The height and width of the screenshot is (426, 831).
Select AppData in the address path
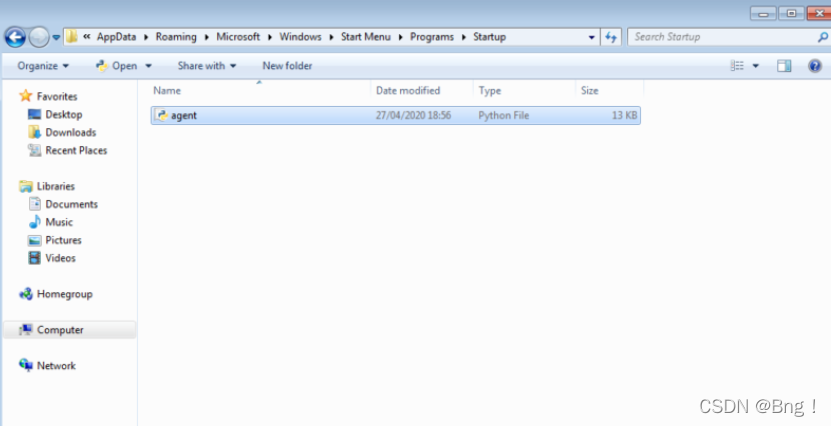116,37
